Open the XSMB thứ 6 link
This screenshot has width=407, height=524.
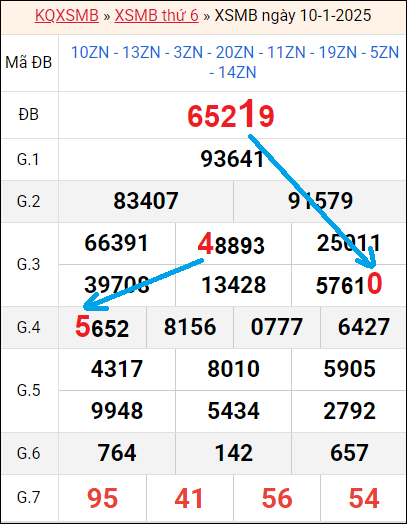click(156, 15)
